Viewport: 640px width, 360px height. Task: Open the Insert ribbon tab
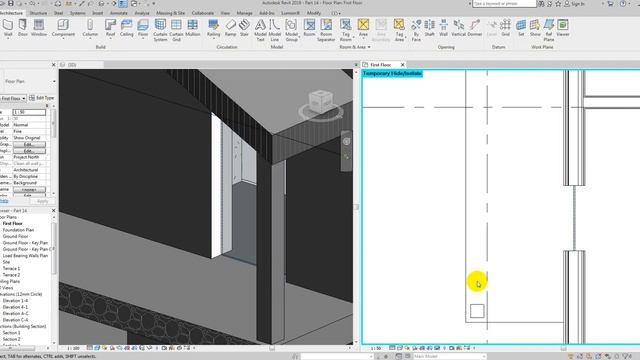tap(98, 13)
